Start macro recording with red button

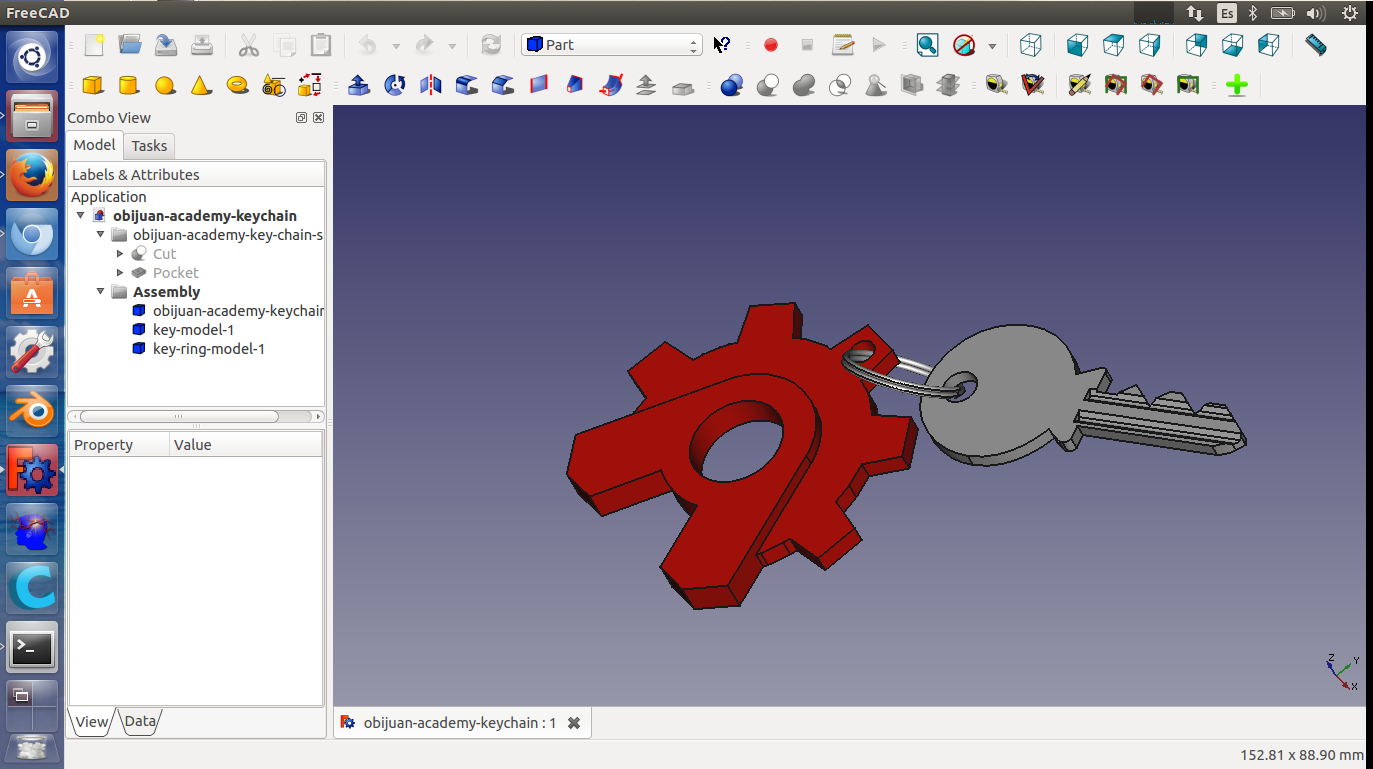point(770,45)
